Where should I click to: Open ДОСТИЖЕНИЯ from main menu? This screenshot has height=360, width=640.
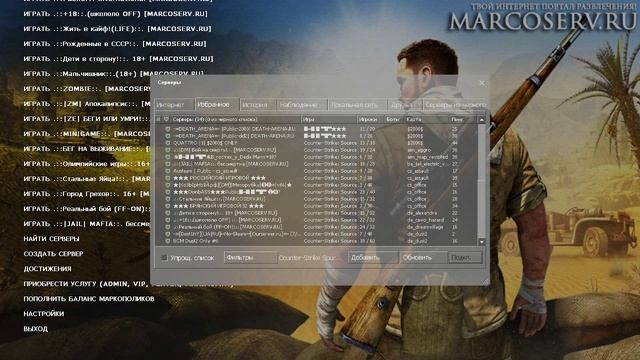47,269
